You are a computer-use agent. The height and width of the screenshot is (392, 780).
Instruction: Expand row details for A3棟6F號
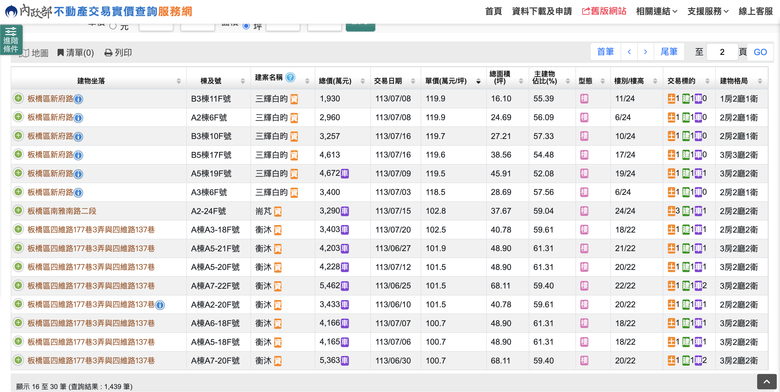pyautogui.click(x=18, y=192)
